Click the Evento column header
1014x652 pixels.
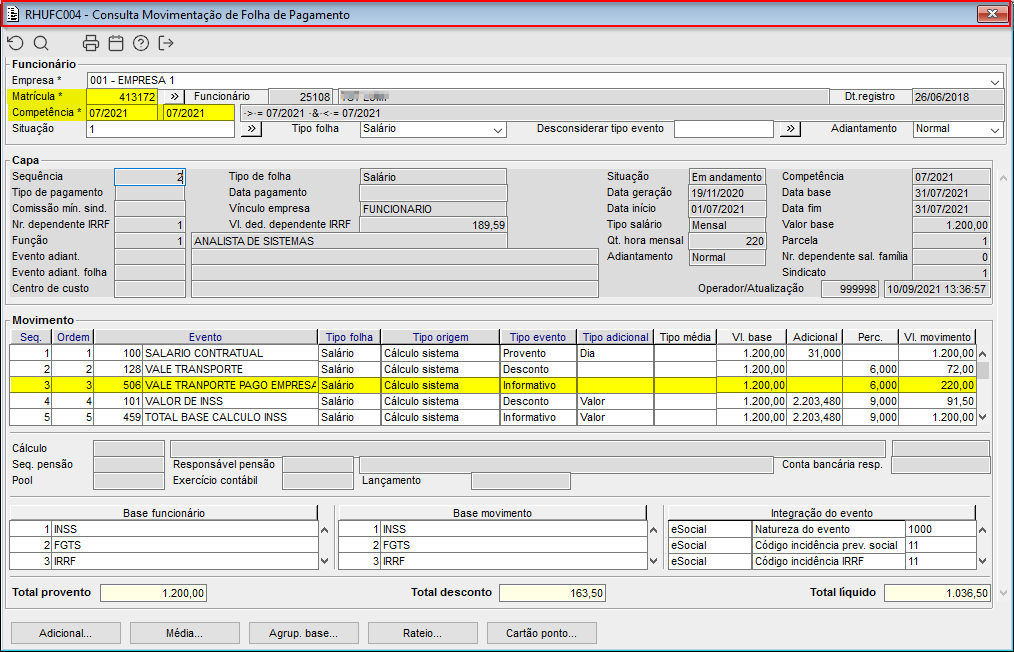[x=205, y=338]
